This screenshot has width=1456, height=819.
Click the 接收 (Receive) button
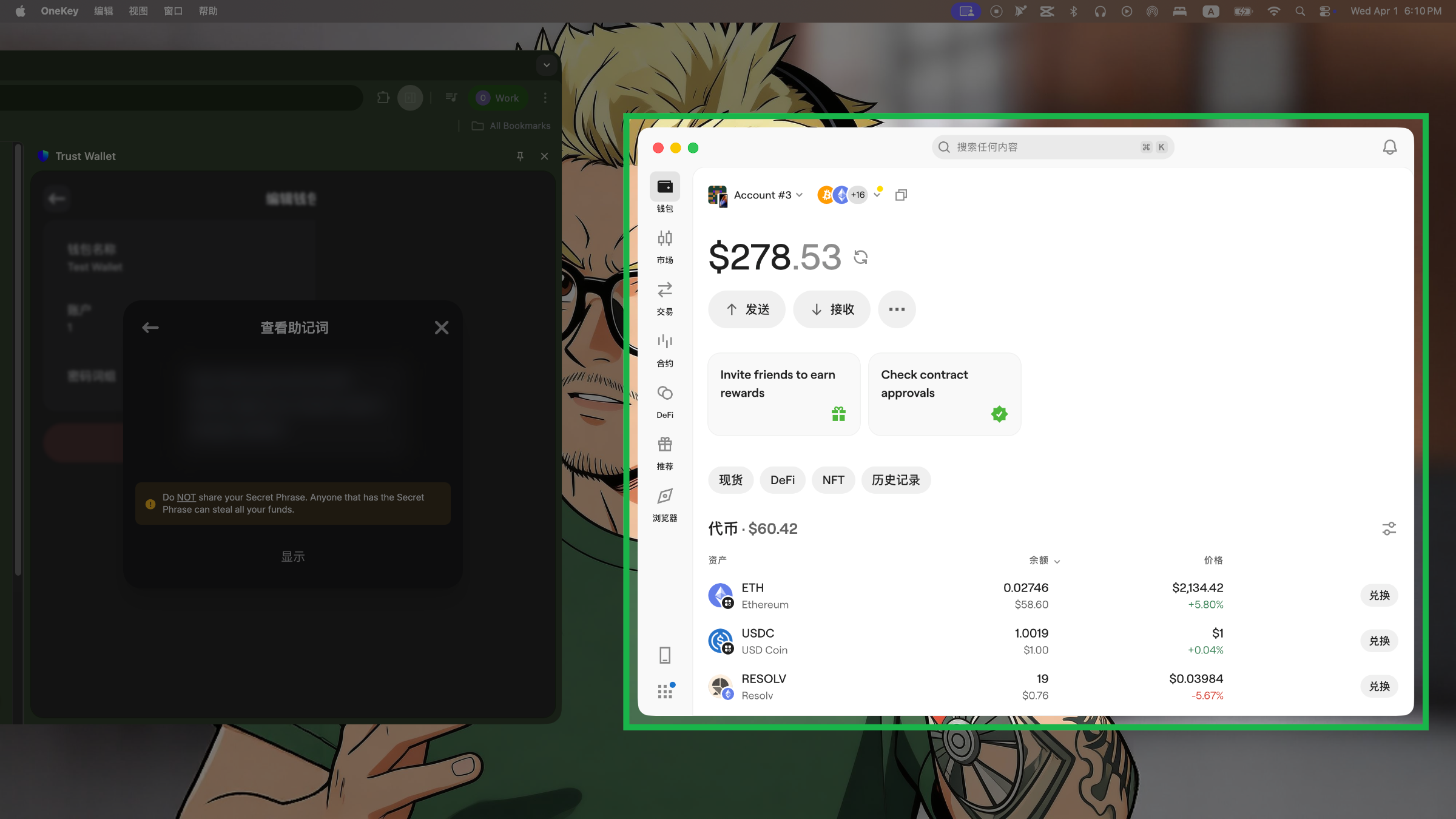click(832, 309)
